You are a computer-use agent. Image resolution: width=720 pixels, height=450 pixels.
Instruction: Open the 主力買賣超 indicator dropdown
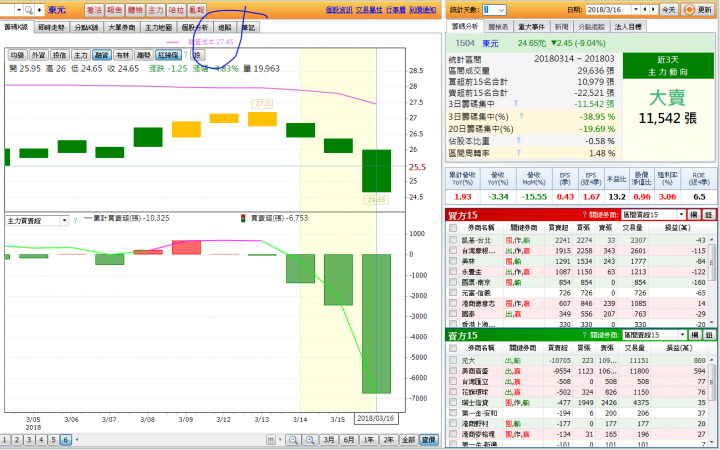(64, 221)
